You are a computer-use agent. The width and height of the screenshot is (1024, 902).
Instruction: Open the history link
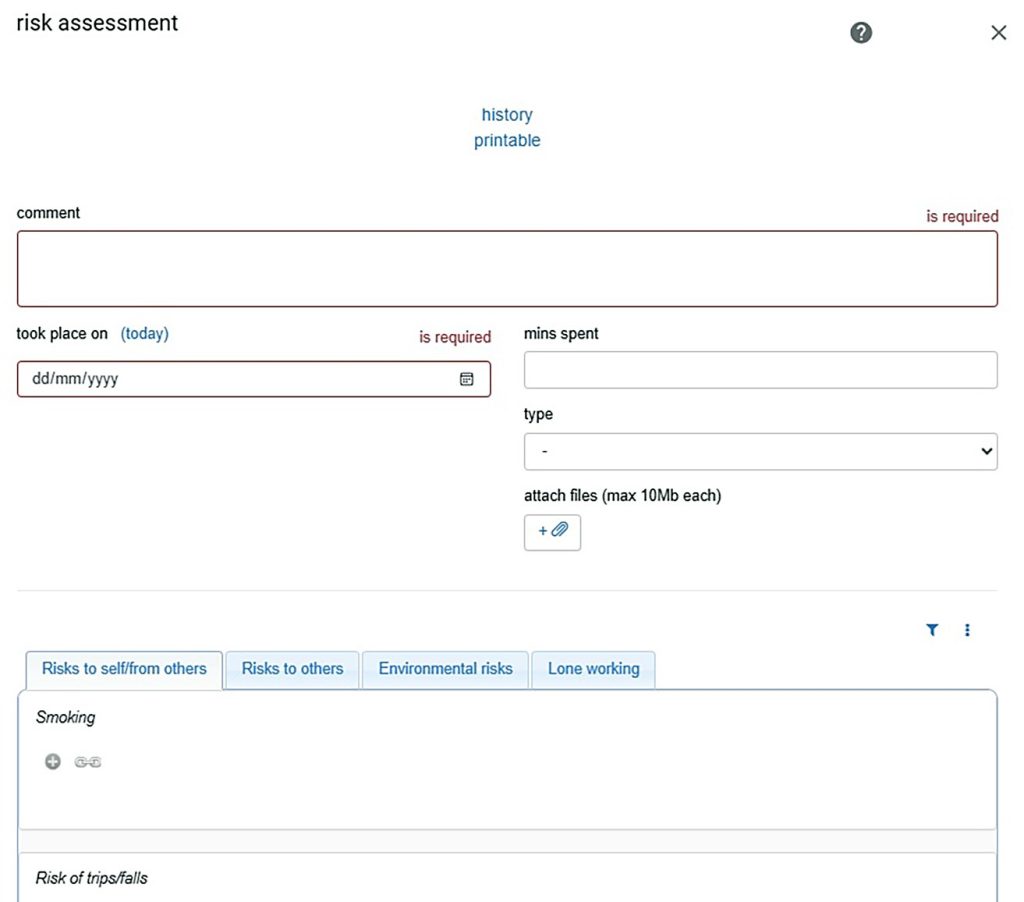pyautogui.click(x=507, y=115)
